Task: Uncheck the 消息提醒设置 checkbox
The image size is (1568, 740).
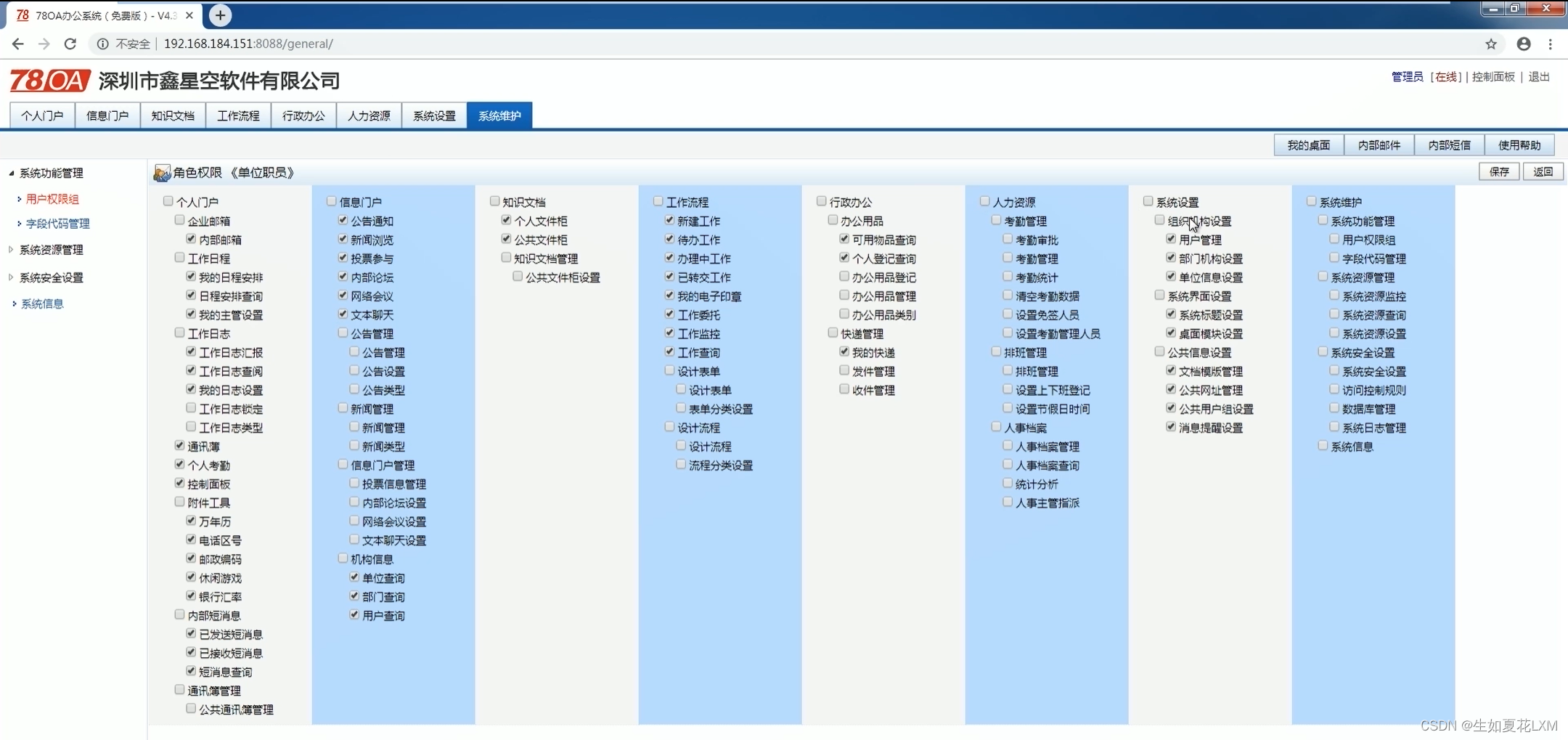Action: click(1171, 427)
